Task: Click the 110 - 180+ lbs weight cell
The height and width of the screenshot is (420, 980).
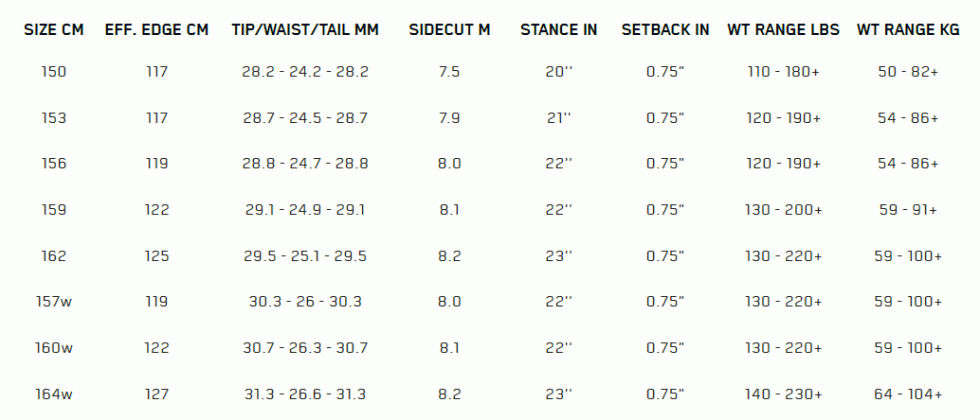Action: [x=783, y=72]
